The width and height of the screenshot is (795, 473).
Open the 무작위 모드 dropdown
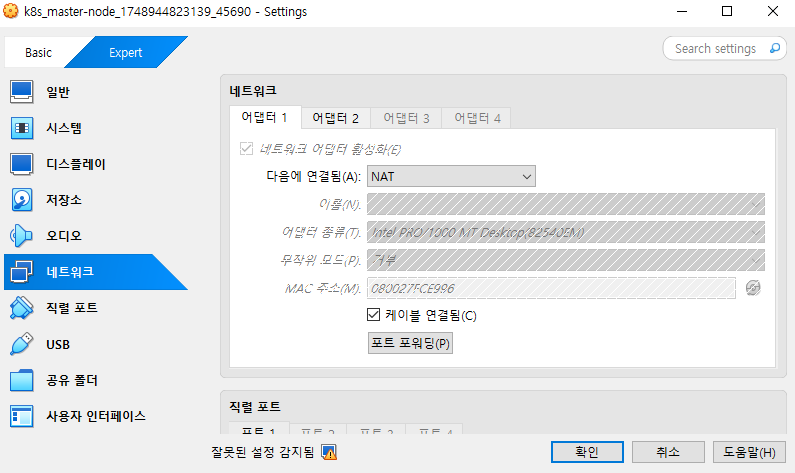(x=566, y=260)
